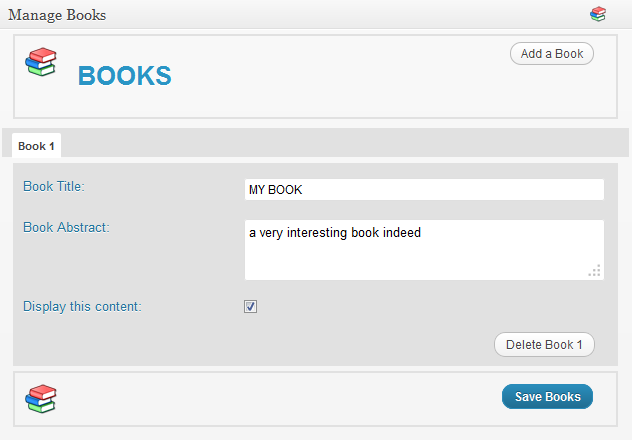
Task: Click the 'Book Title:' label
Action: (54, 186)
